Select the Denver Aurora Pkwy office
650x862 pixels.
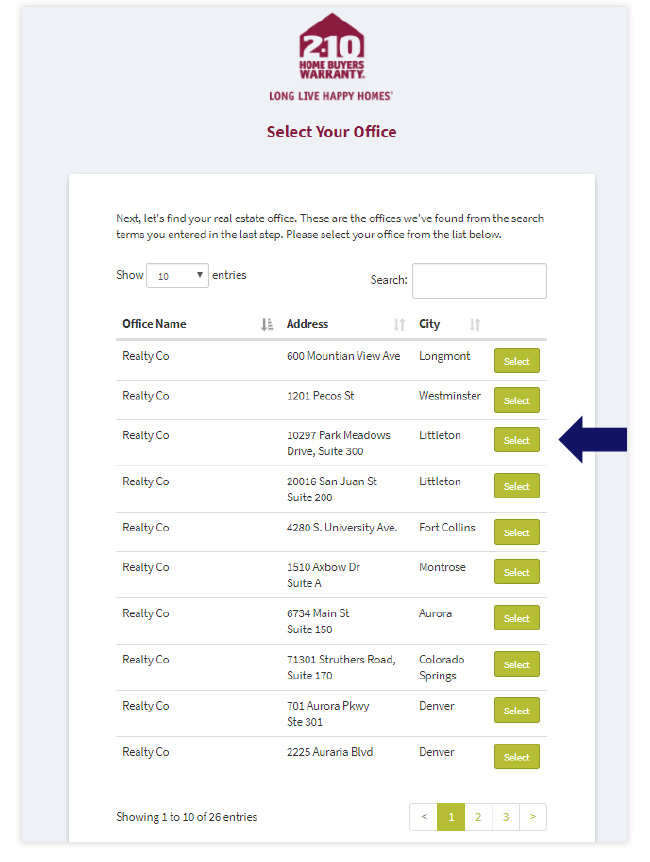[x=516, y=710]
